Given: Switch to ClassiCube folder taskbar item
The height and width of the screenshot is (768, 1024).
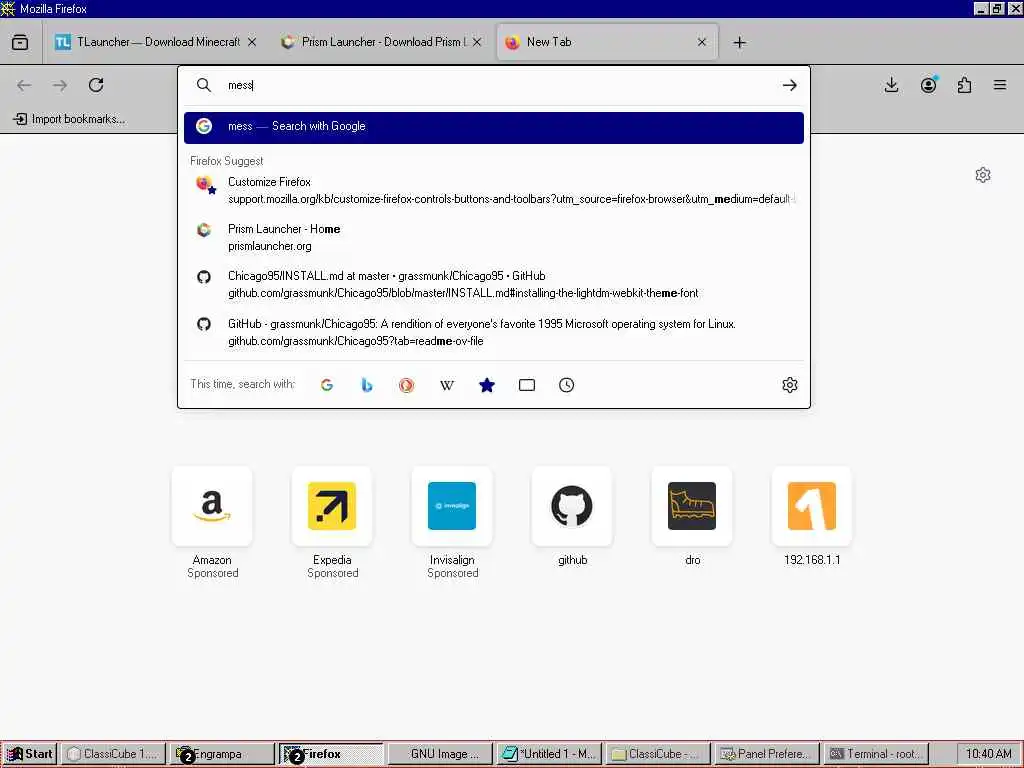Looking at the screenshot, I should click(658, 754).
